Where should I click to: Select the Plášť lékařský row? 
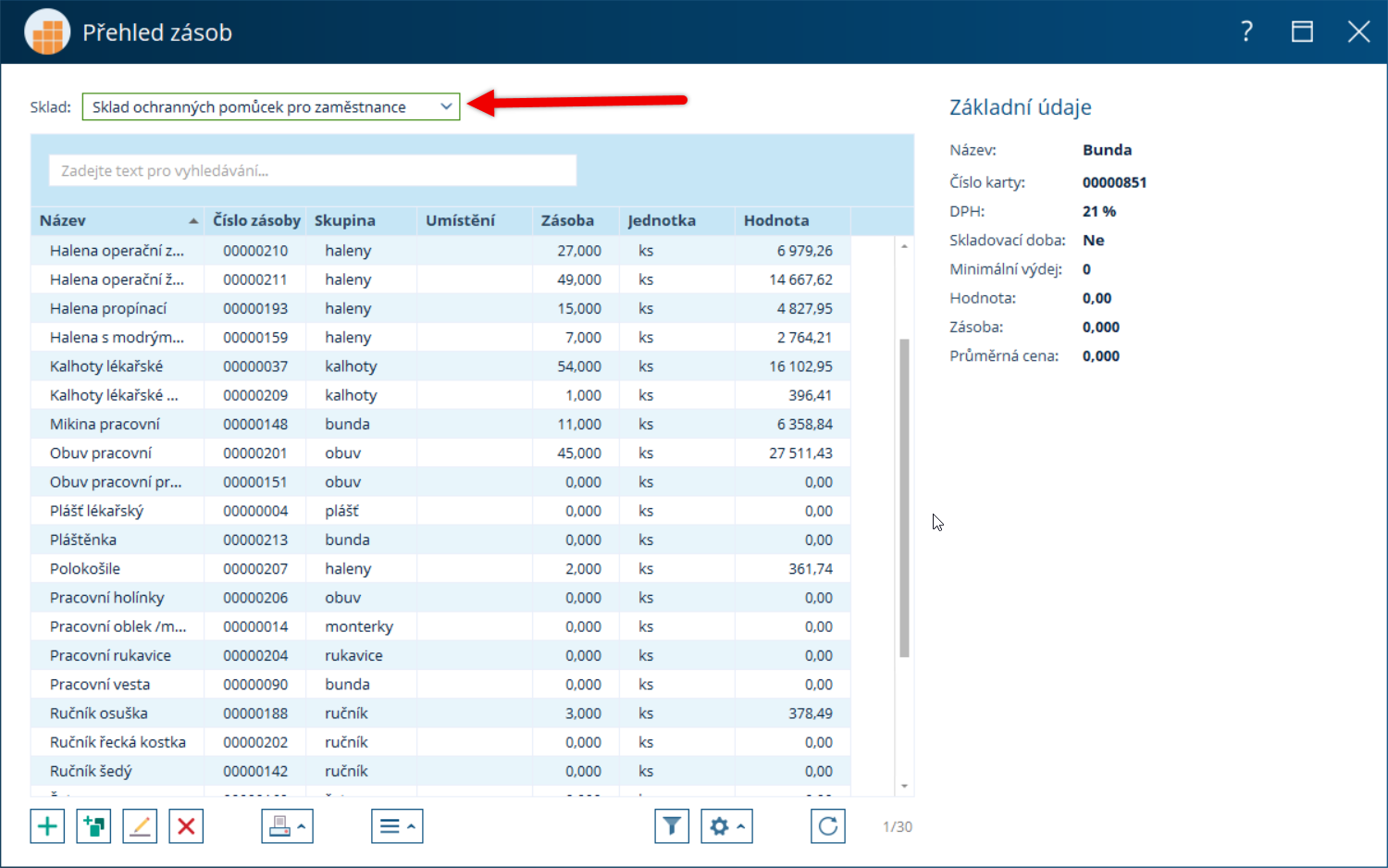click(x=440, y=511)
